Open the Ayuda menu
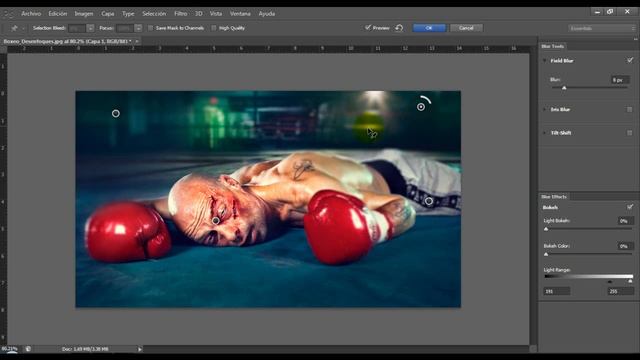 pos(267,13)
